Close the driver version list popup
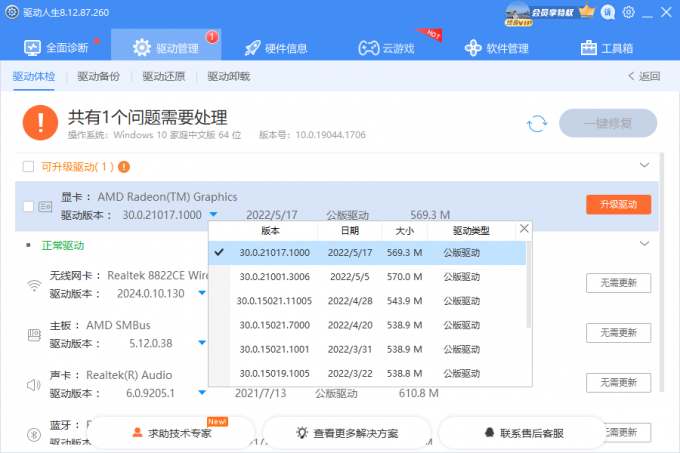This screenshot has width=680, height=453. click(524, 228)
